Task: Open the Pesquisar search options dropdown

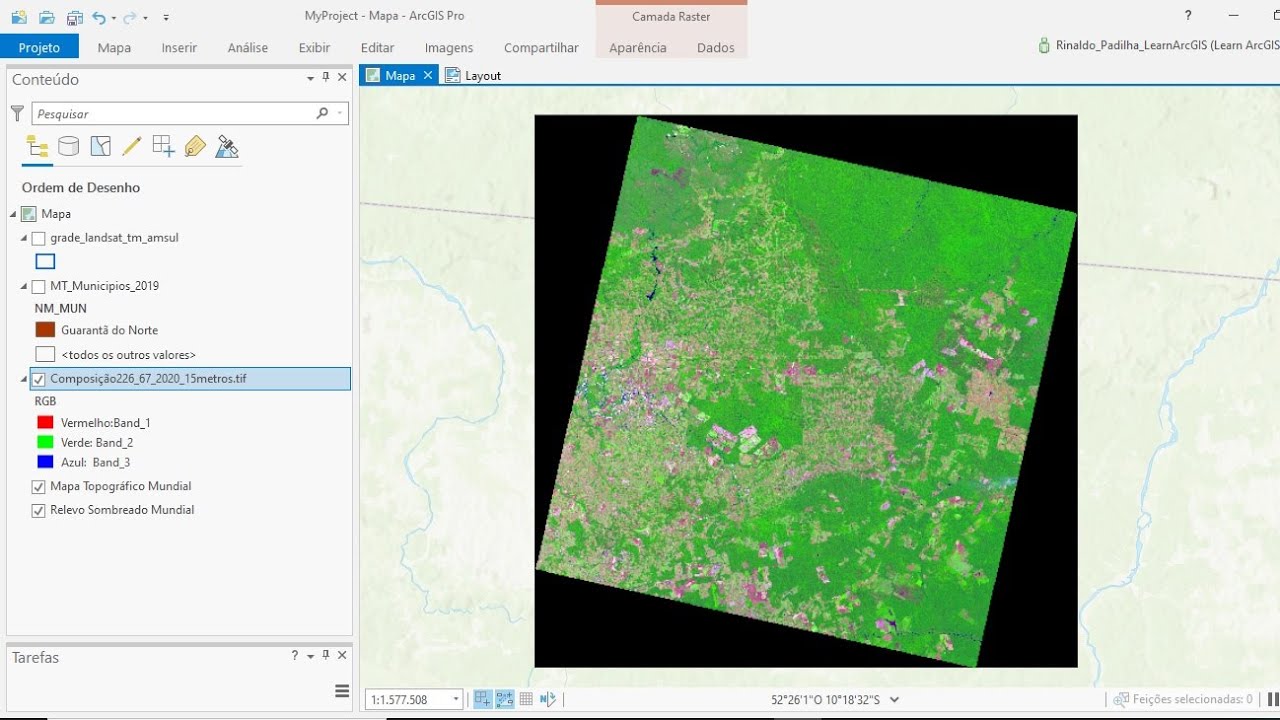Action: 340,113
